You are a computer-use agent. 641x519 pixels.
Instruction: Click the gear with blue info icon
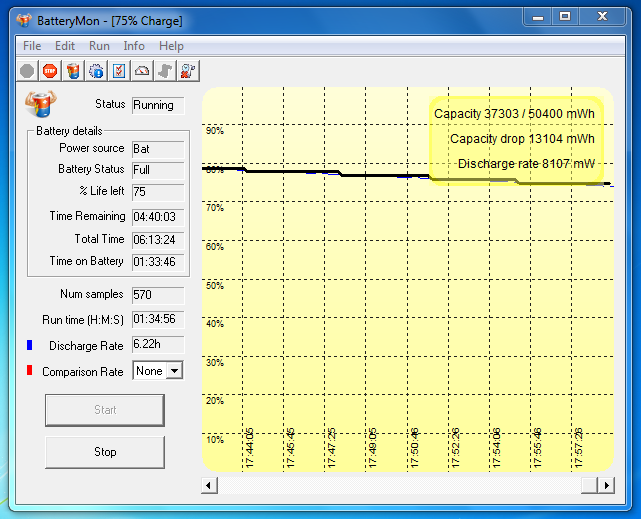tap(96, 71)
